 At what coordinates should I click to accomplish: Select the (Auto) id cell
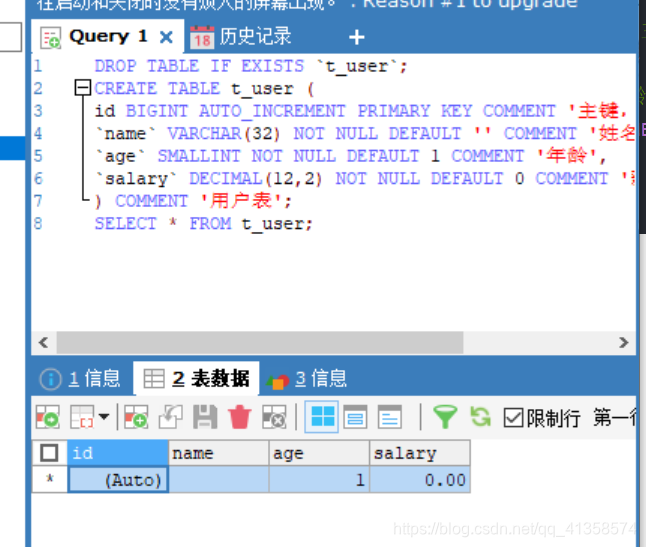[x=118, y=479]
